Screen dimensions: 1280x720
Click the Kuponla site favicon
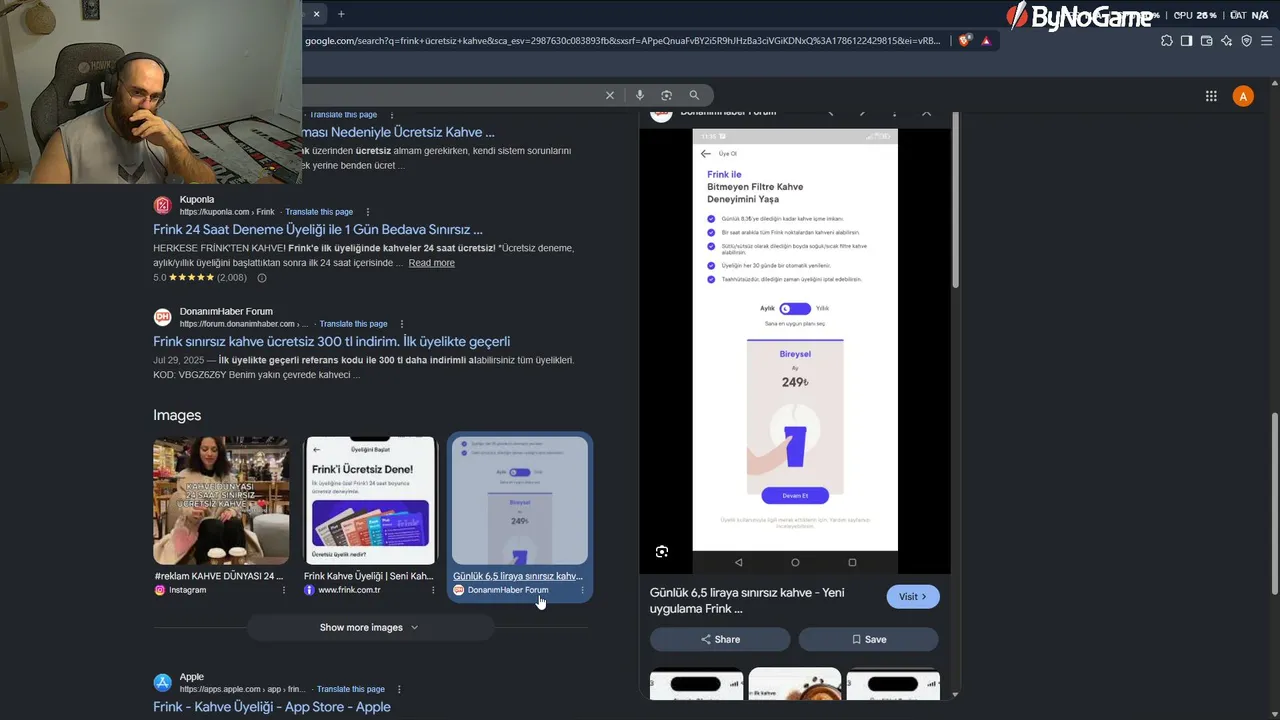162,205
